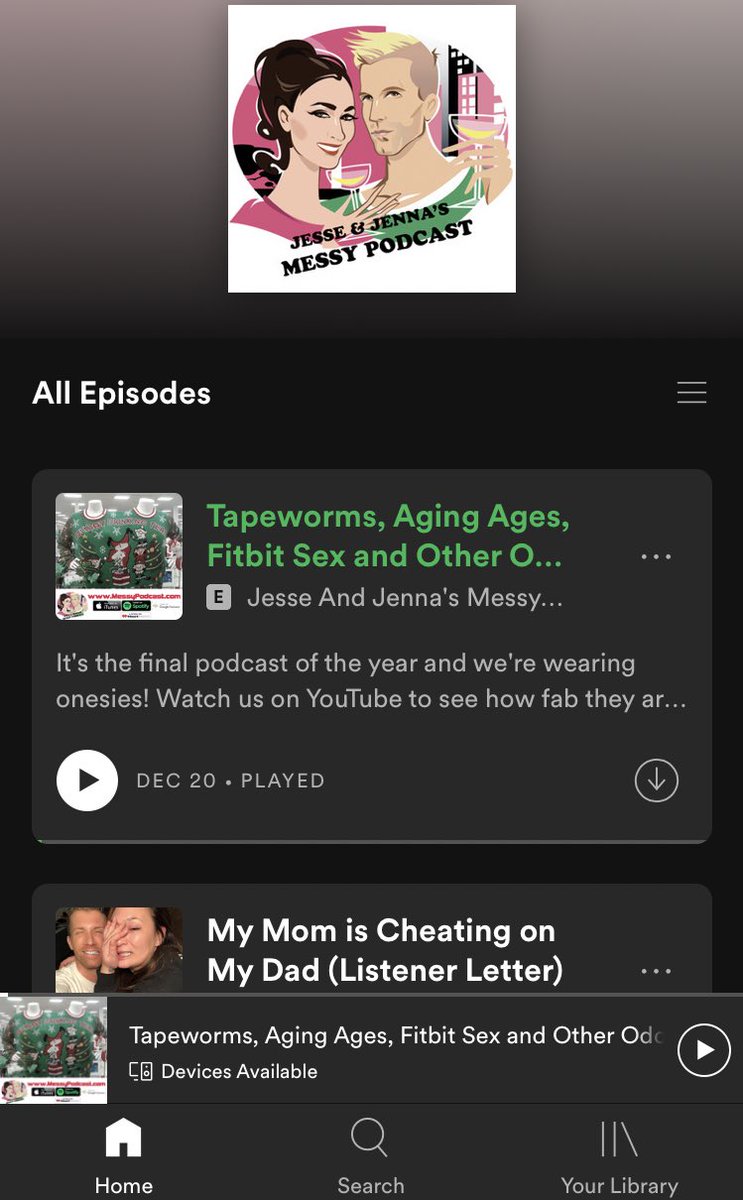Image resolution: width=743 pixels, height=1200 pixels.
Task: Open the Your Library tab
Action: point(619,1156)
